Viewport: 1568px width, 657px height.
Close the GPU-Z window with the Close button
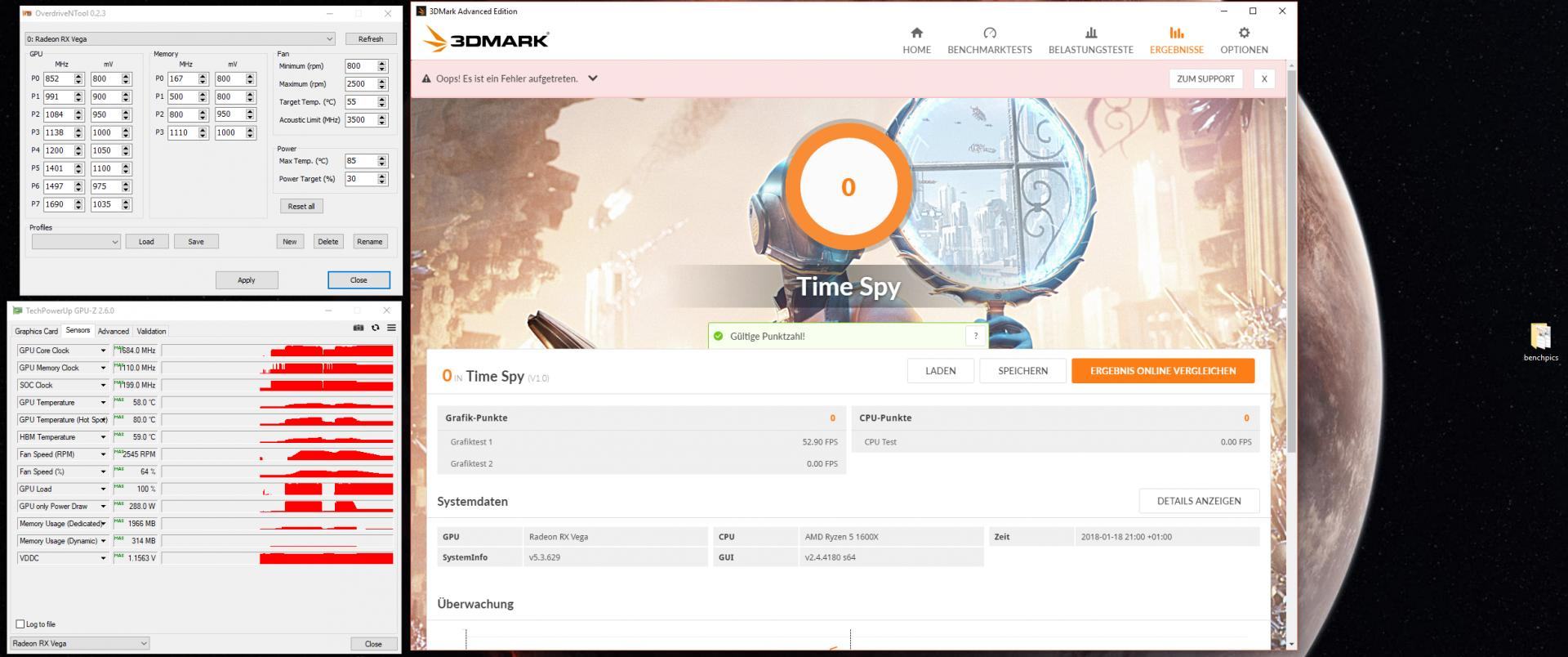pyautogui.click(x=373, y=644)
